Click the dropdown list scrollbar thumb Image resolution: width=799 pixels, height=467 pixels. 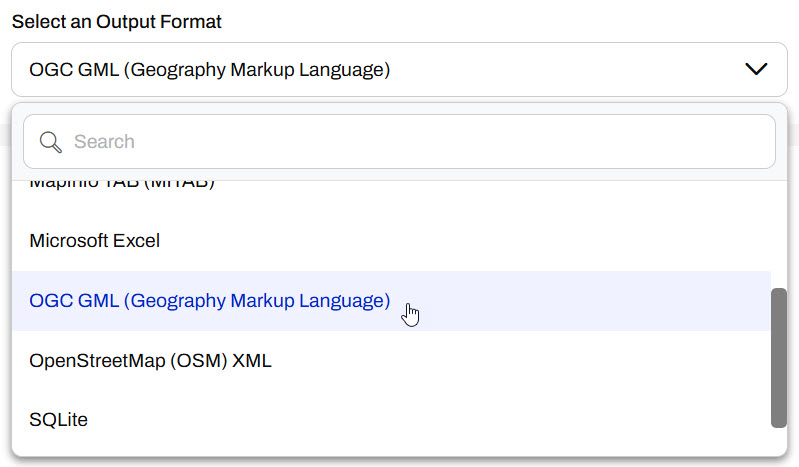[778, 357]
